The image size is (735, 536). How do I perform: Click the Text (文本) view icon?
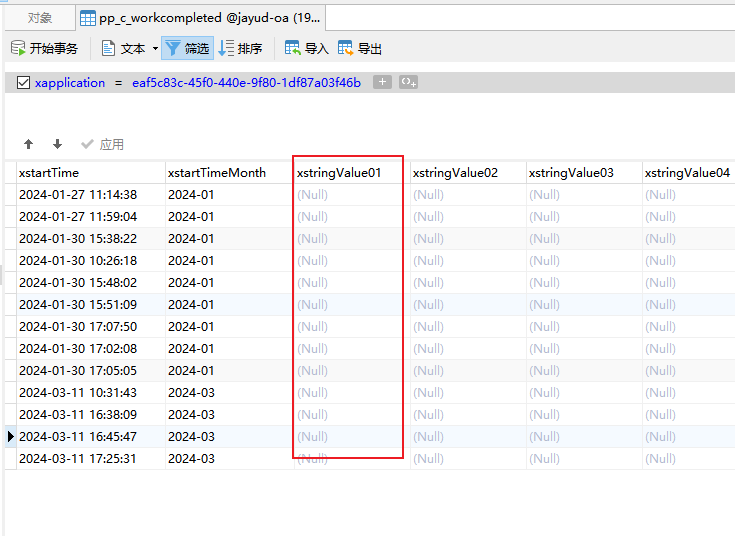(x=109, y=48)
